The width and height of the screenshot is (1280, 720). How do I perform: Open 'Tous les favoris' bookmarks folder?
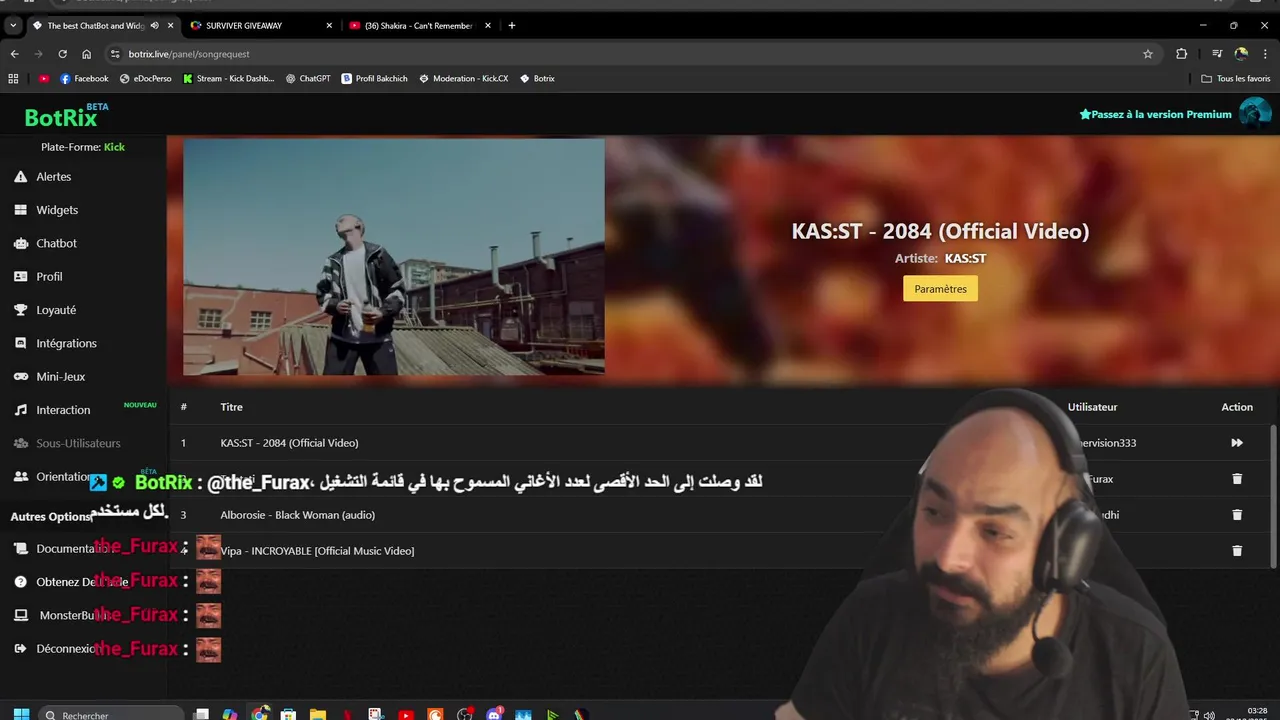click(x=1235, y=78)
